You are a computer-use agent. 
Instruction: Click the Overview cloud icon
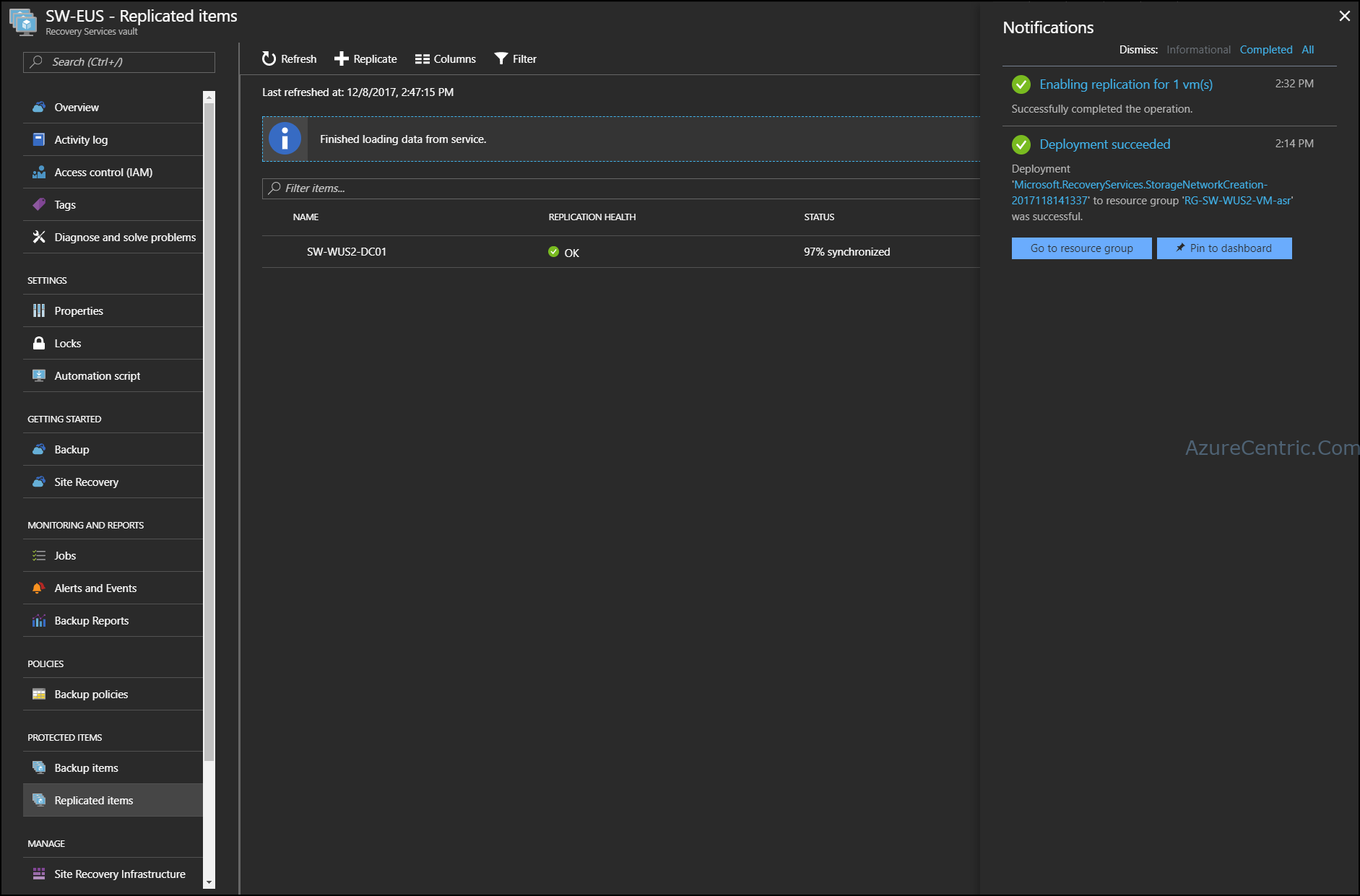click(x=39, y=107)
